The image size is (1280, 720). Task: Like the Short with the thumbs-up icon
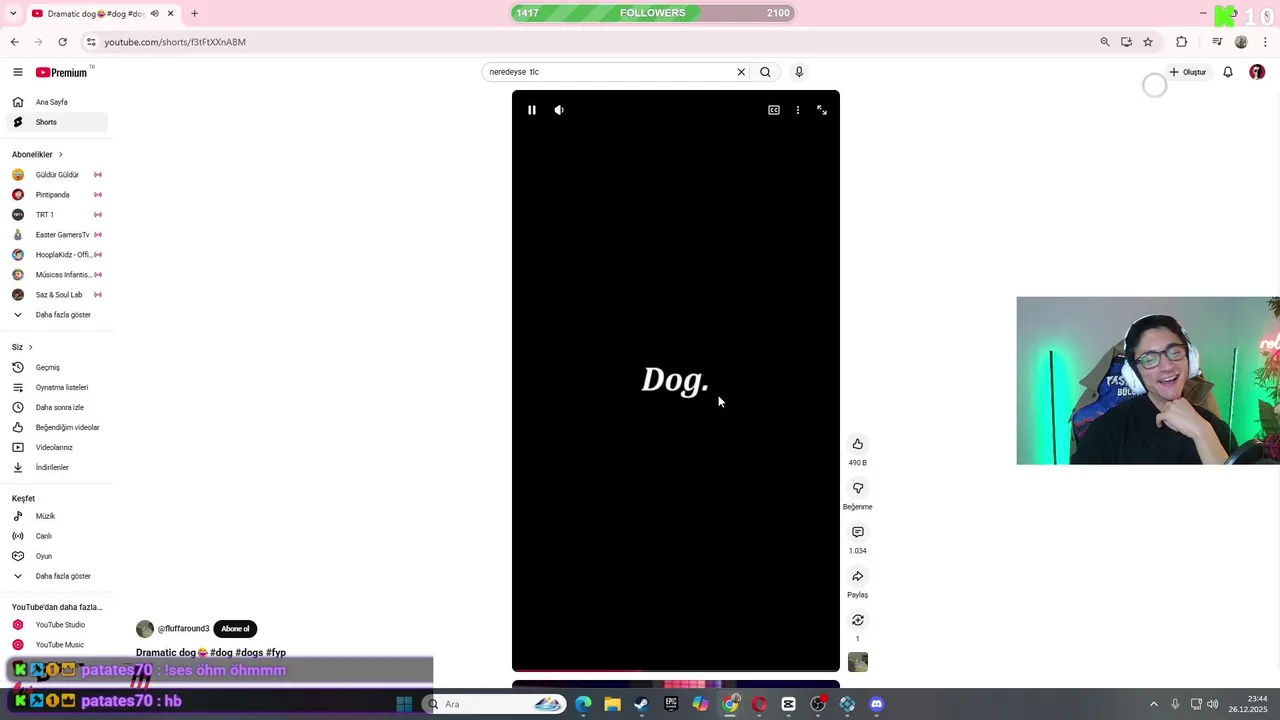click(x=858, y=444)
